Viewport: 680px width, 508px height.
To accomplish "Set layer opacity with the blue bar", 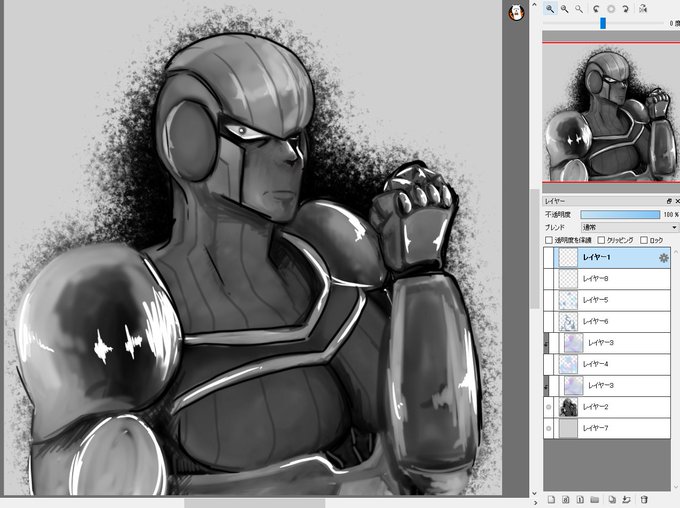I will [x=620, y=214].
